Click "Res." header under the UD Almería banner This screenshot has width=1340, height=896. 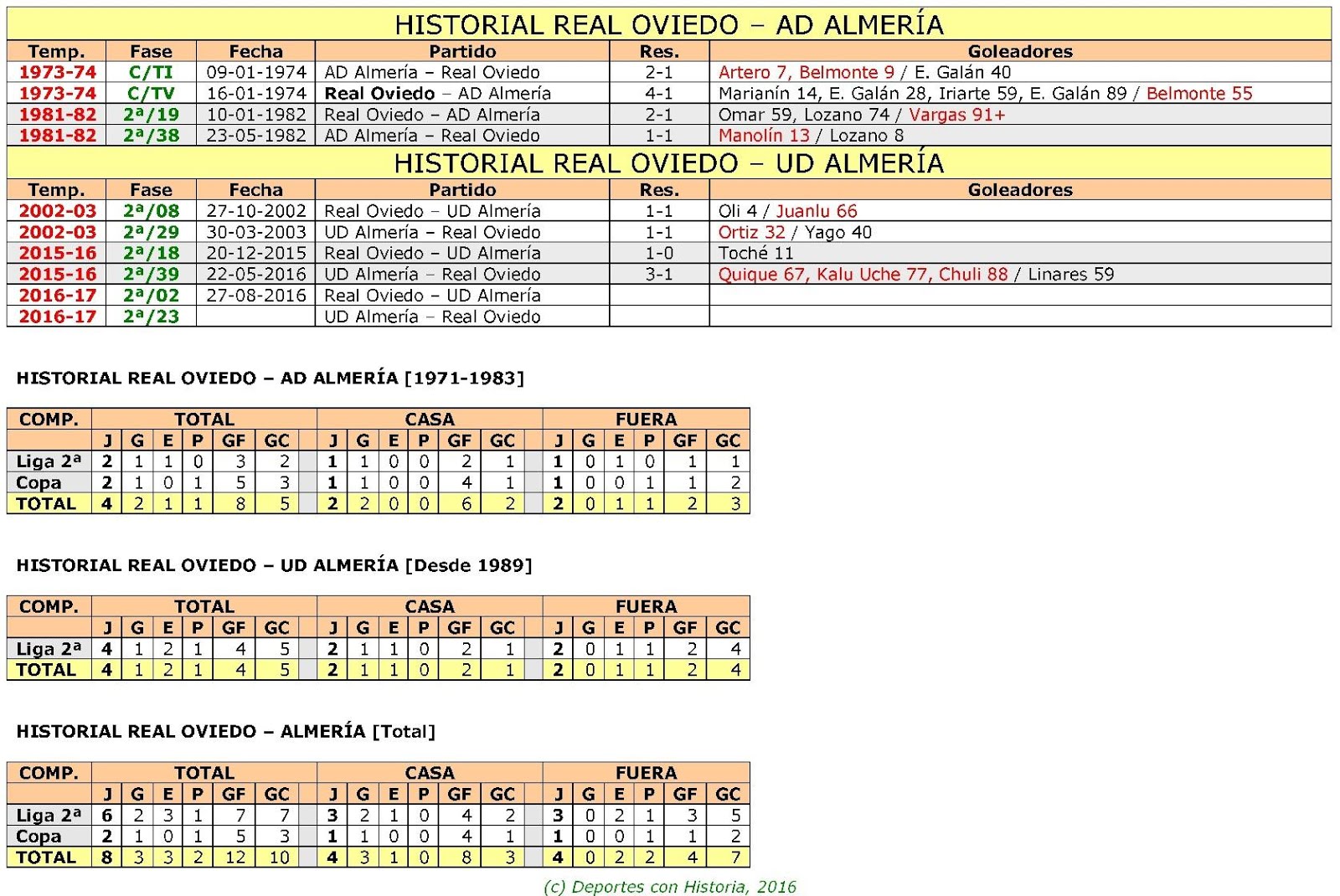tap(659, 190)
